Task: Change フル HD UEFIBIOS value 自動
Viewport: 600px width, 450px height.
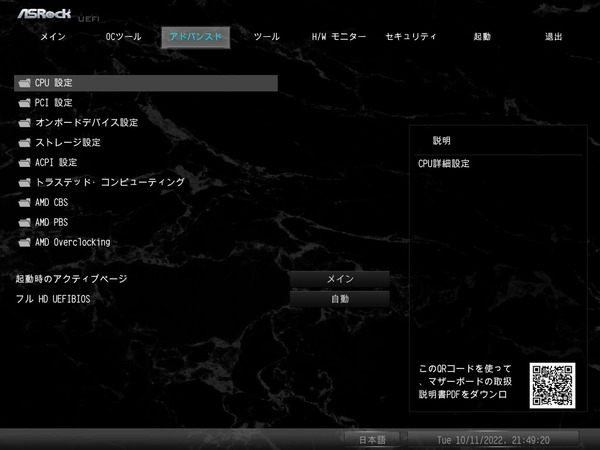Action: (340, 299)
